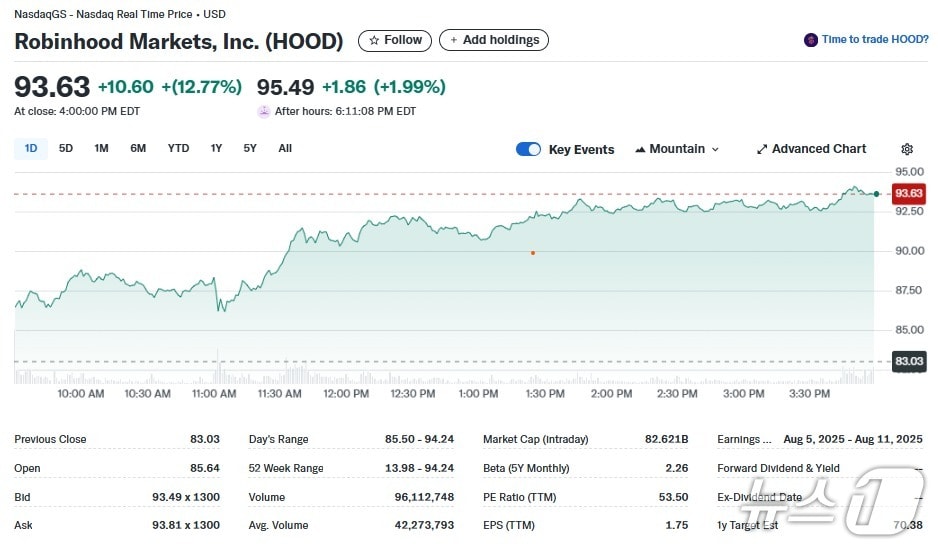Select the 1M chart range
The width and height of the screenshot is (938, 549).
[x=101, y=148]
